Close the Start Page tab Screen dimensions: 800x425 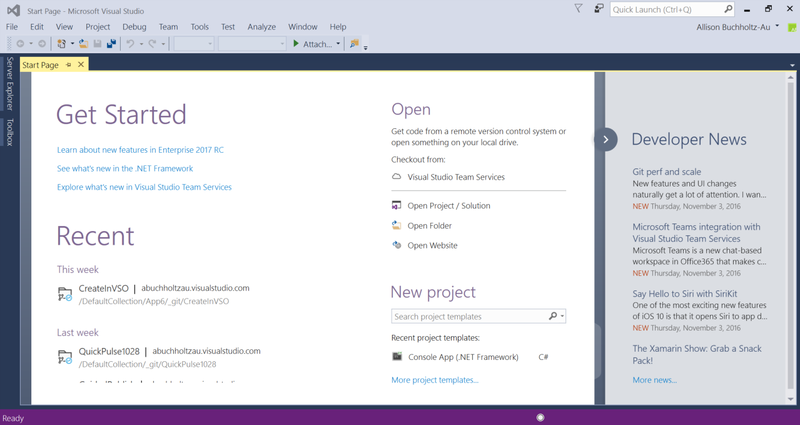[81, 65]
